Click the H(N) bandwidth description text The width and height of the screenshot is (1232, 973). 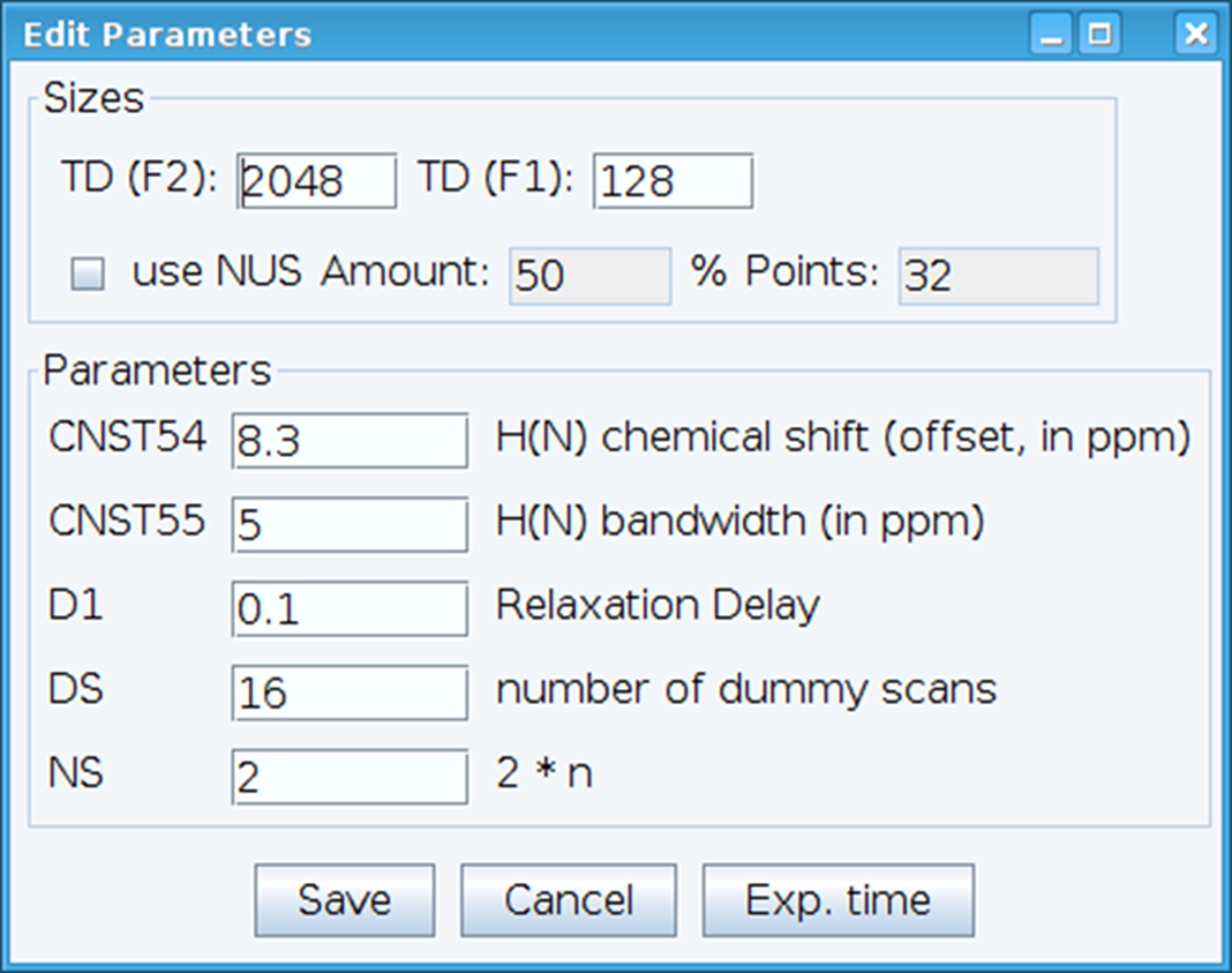(x=740, y=521)
